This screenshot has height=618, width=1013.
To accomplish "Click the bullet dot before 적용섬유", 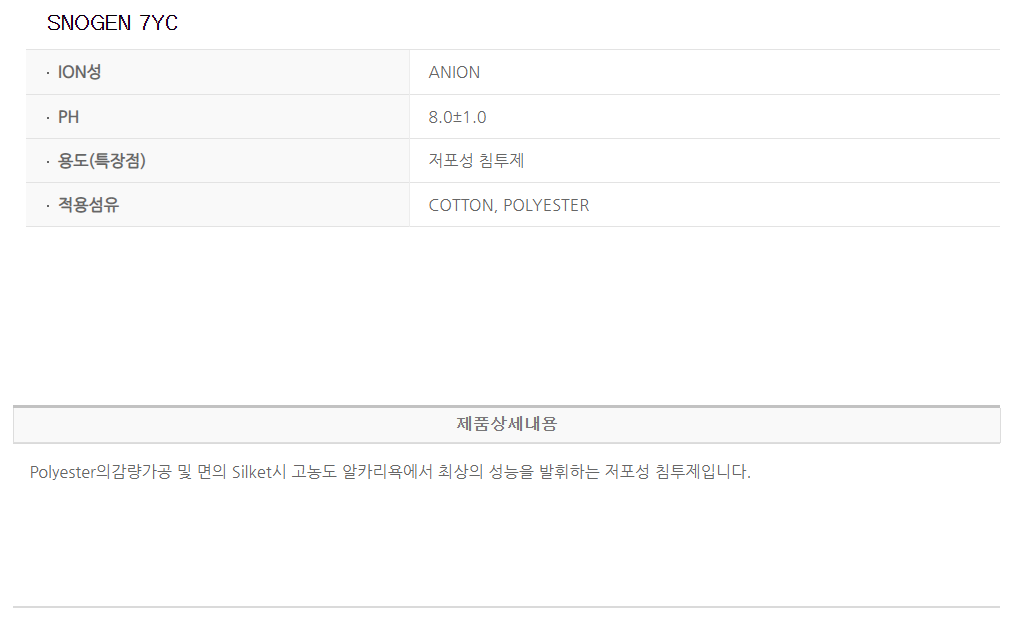I will 47,206.
